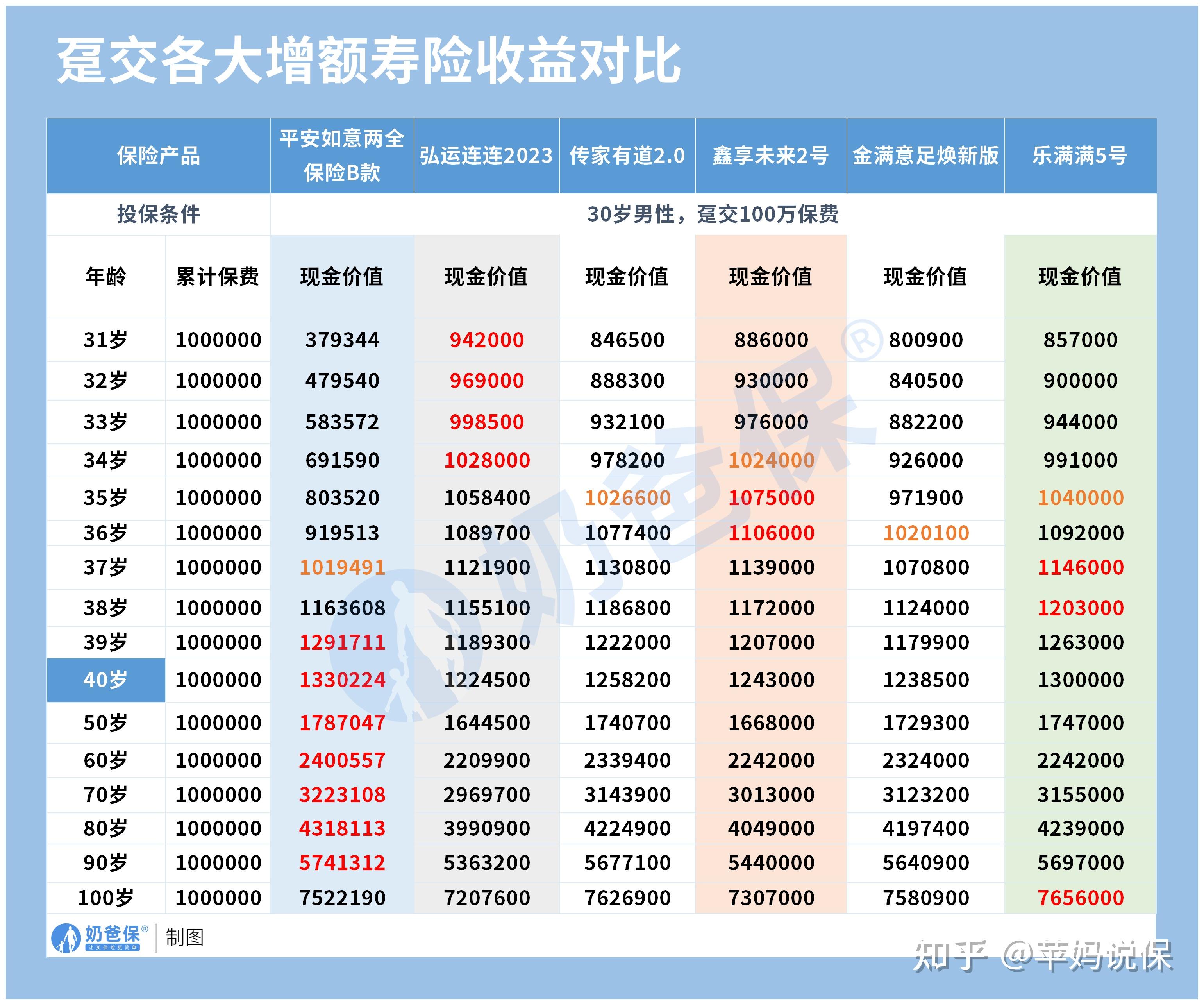The width and height of the screenshot is (1204, 1005).
Task: Select the 弘运连连2023 column header
Action: tap(487, 156)
